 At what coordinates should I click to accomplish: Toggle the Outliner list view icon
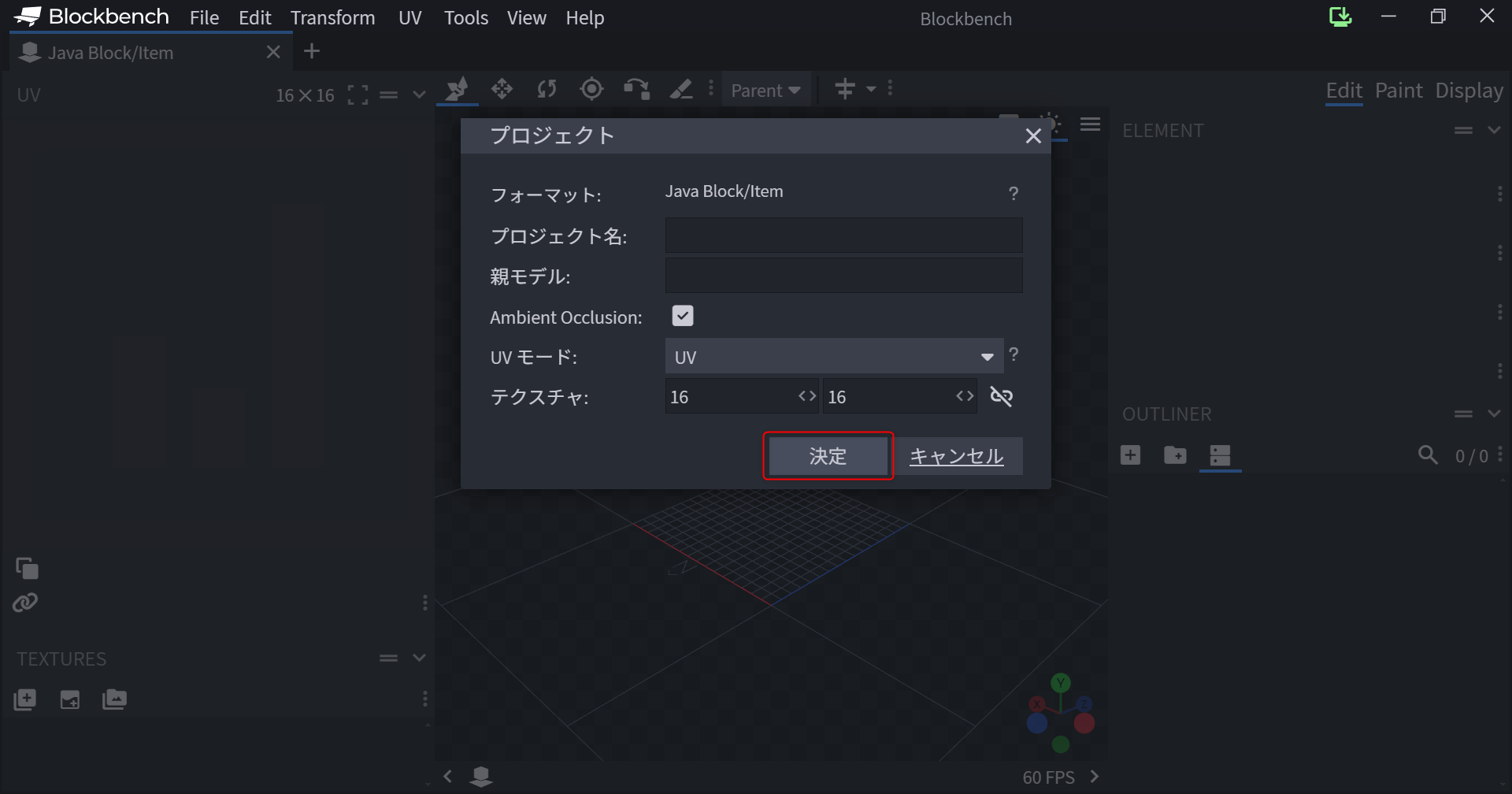[1220, 455]
